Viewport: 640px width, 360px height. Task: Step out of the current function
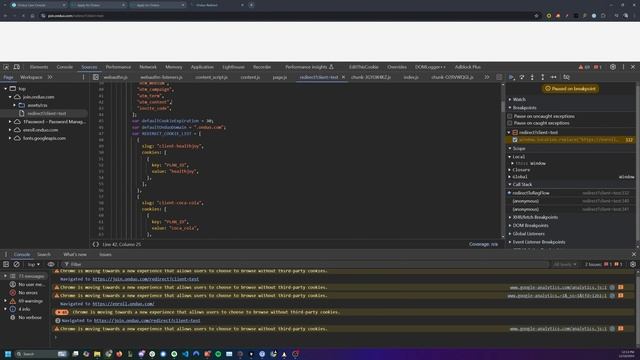pyautogui.click(x=542, y=77)
